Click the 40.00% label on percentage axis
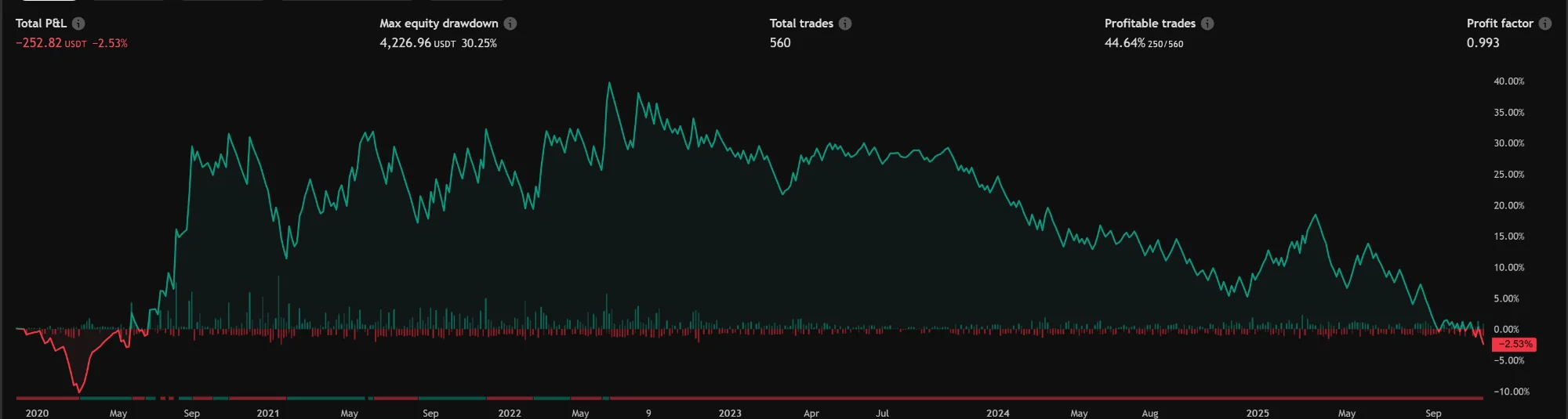The height and width of the screenshot is (419, 1568). 1508,81
